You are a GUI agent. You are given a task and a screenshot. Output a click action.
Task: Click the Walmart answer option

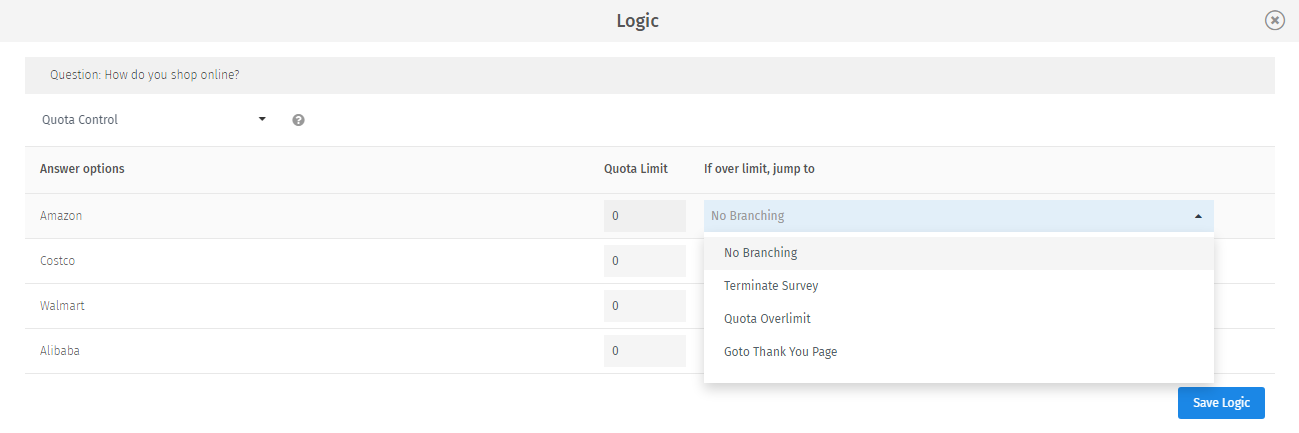(x=62, y=306)
